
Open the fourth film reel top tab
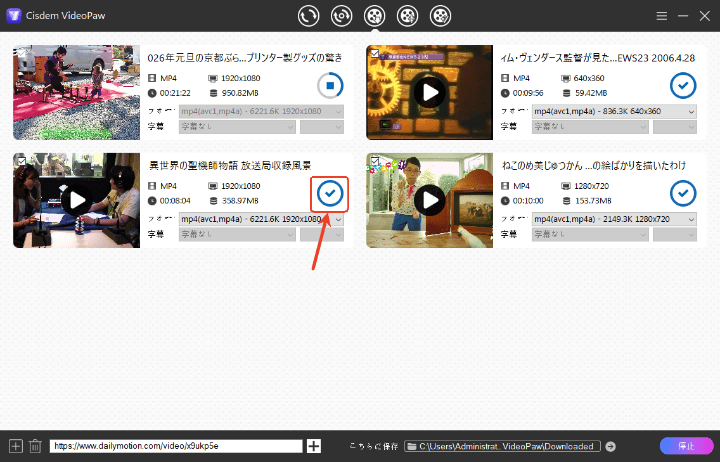(x=407, y=16)
